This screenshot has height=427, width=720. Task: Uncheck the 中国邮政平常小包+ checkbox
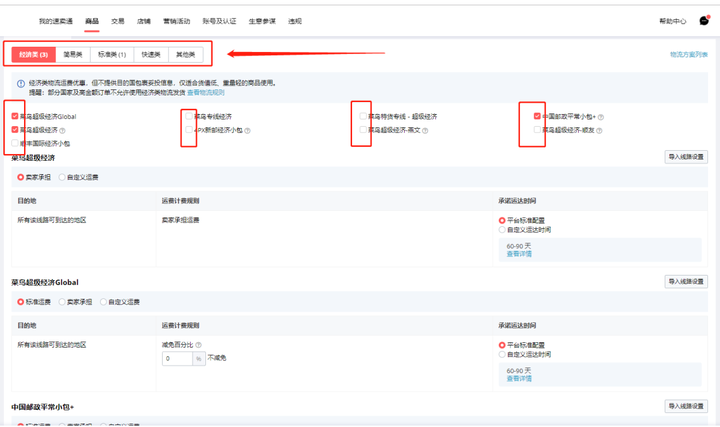tap(537, 116)
